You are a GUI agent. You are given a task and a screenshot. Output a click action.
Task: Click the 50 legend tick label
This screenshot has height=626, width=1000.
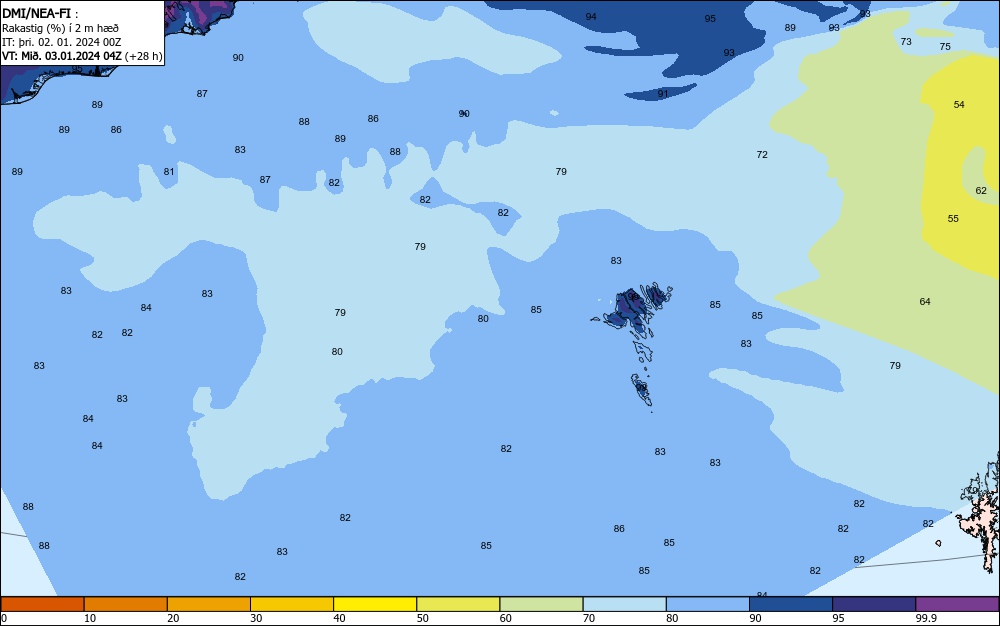(422, 618)
